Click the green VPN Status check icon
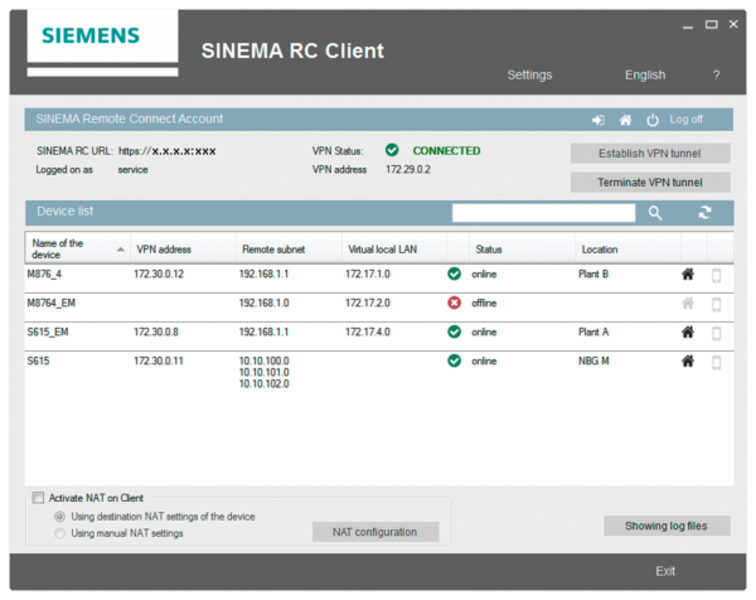Screen dimensions: 756x600 392,150
